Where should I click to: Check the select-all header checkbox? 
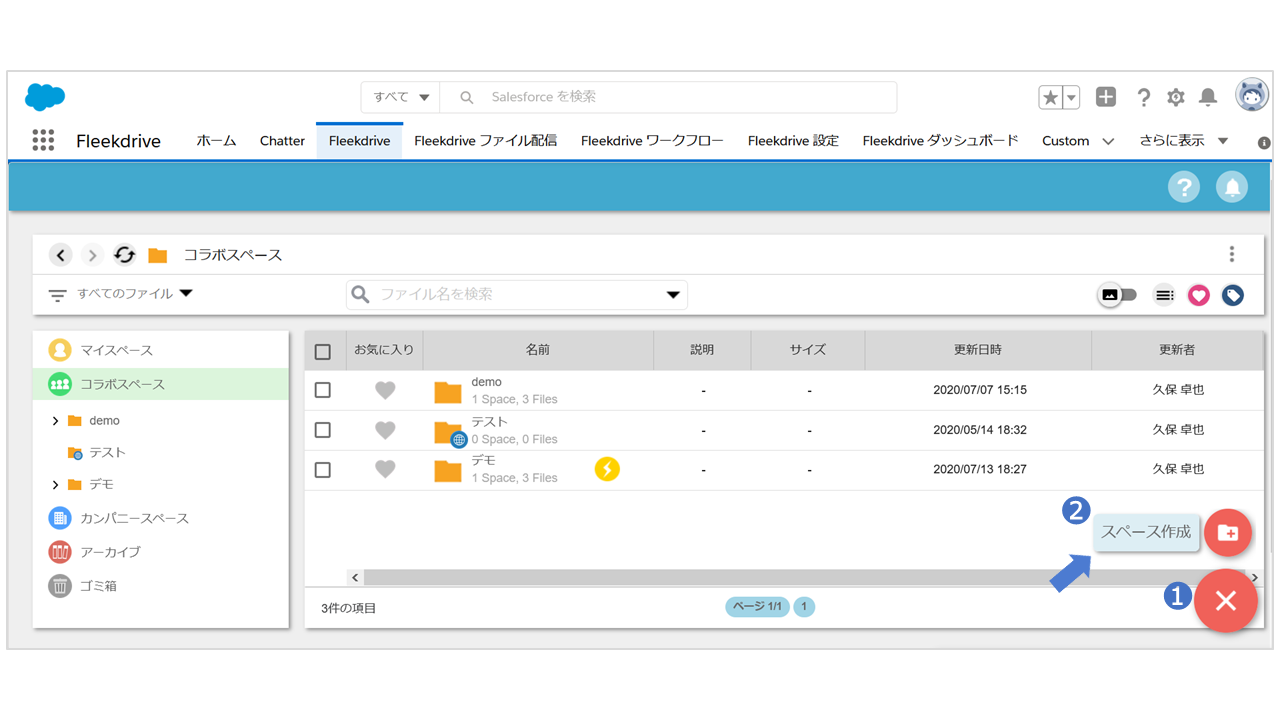coord(322,352)
